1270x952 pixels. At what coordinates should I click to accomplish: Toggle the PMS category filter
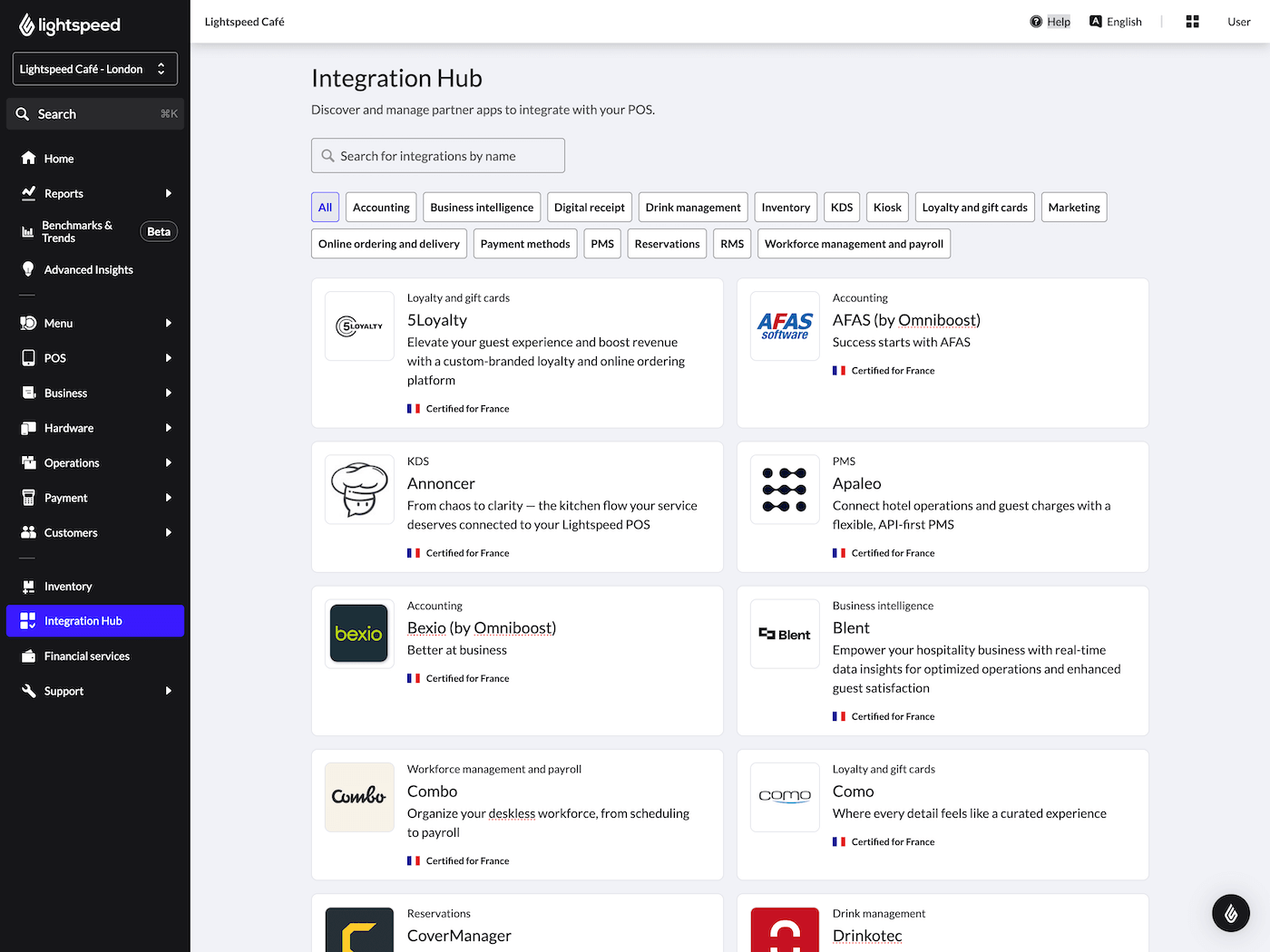(601, 243)
